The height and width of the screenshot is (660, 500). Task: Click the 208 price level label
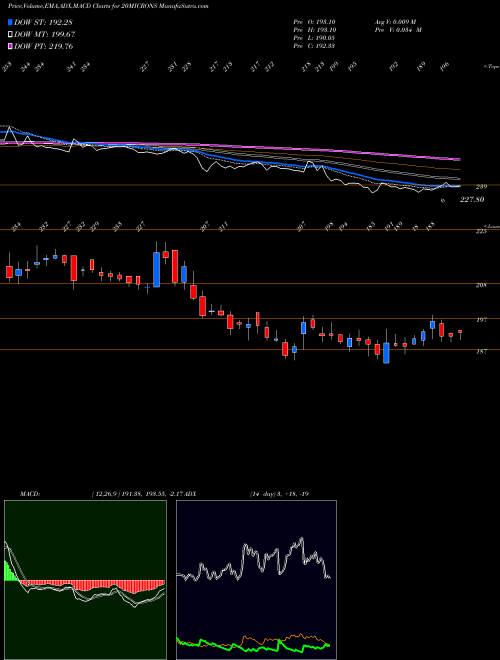[x=481, y=285]
